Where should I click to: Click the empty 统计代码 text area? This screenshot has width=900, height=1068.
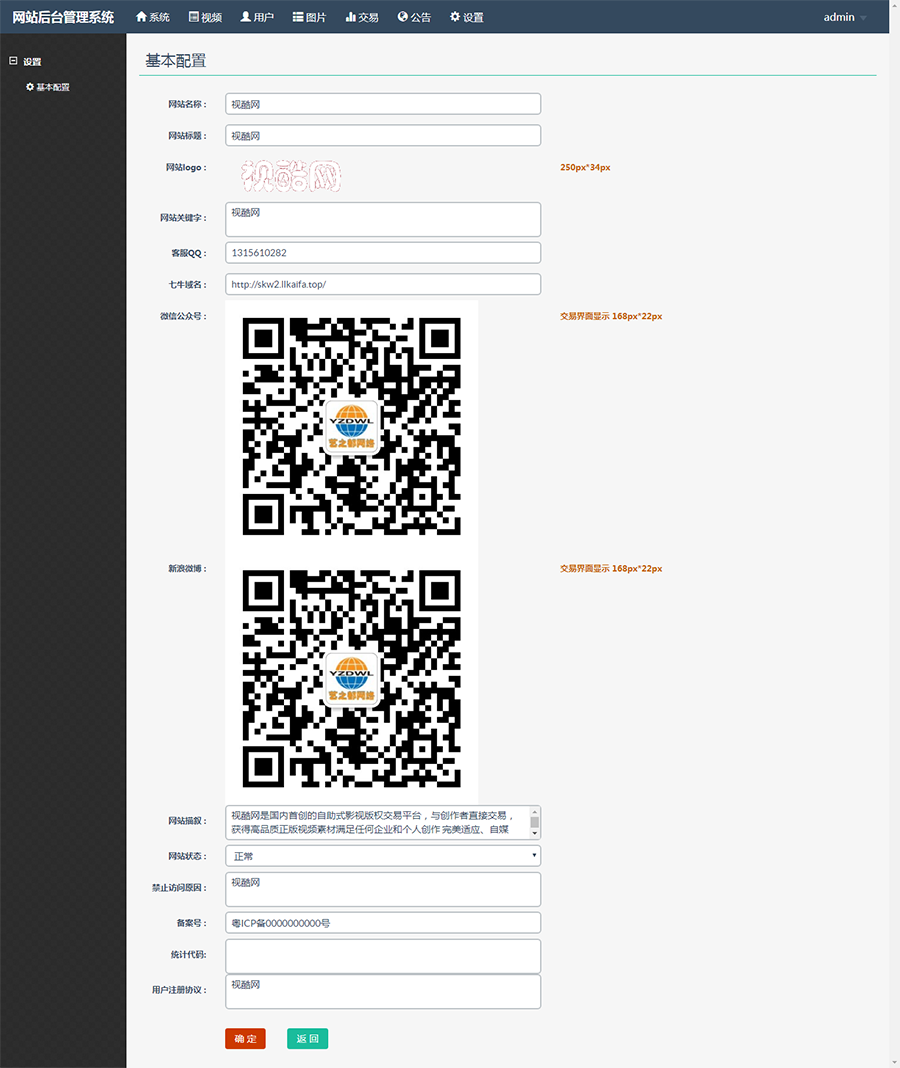pos(383,956)
